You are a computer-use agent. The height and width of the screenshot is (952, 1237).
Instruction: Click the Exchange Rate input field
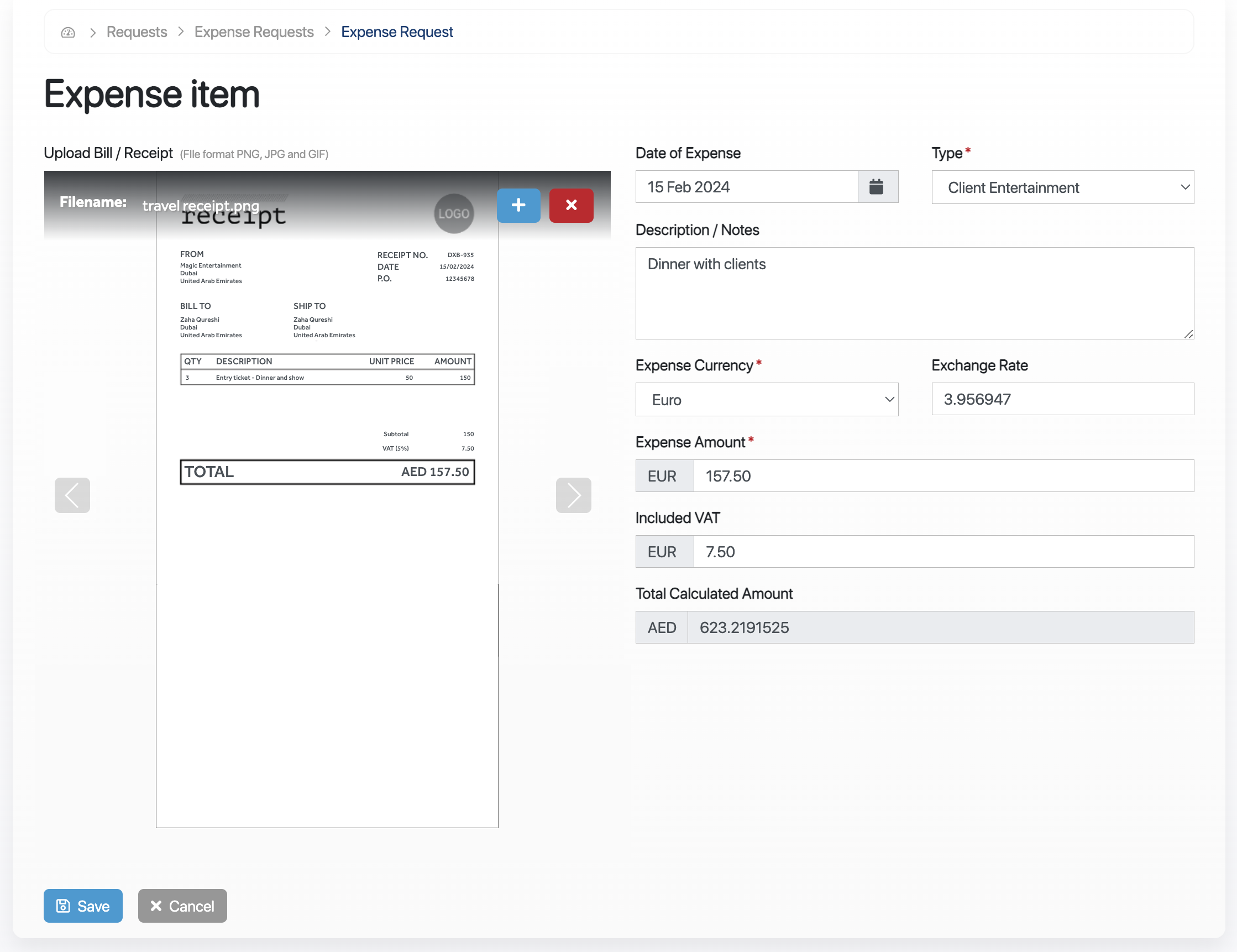click(1062, 399)
